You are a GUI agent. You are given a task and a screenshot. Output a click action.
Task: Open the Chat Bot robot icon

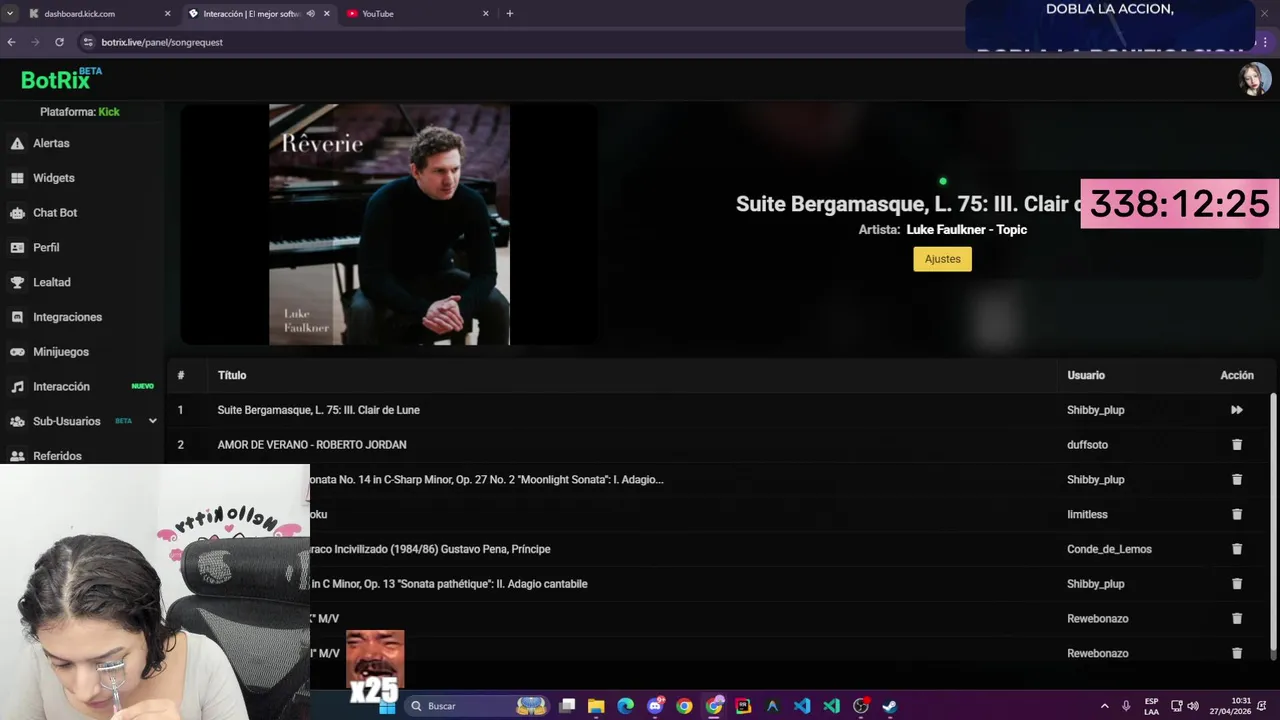(17, 213)
